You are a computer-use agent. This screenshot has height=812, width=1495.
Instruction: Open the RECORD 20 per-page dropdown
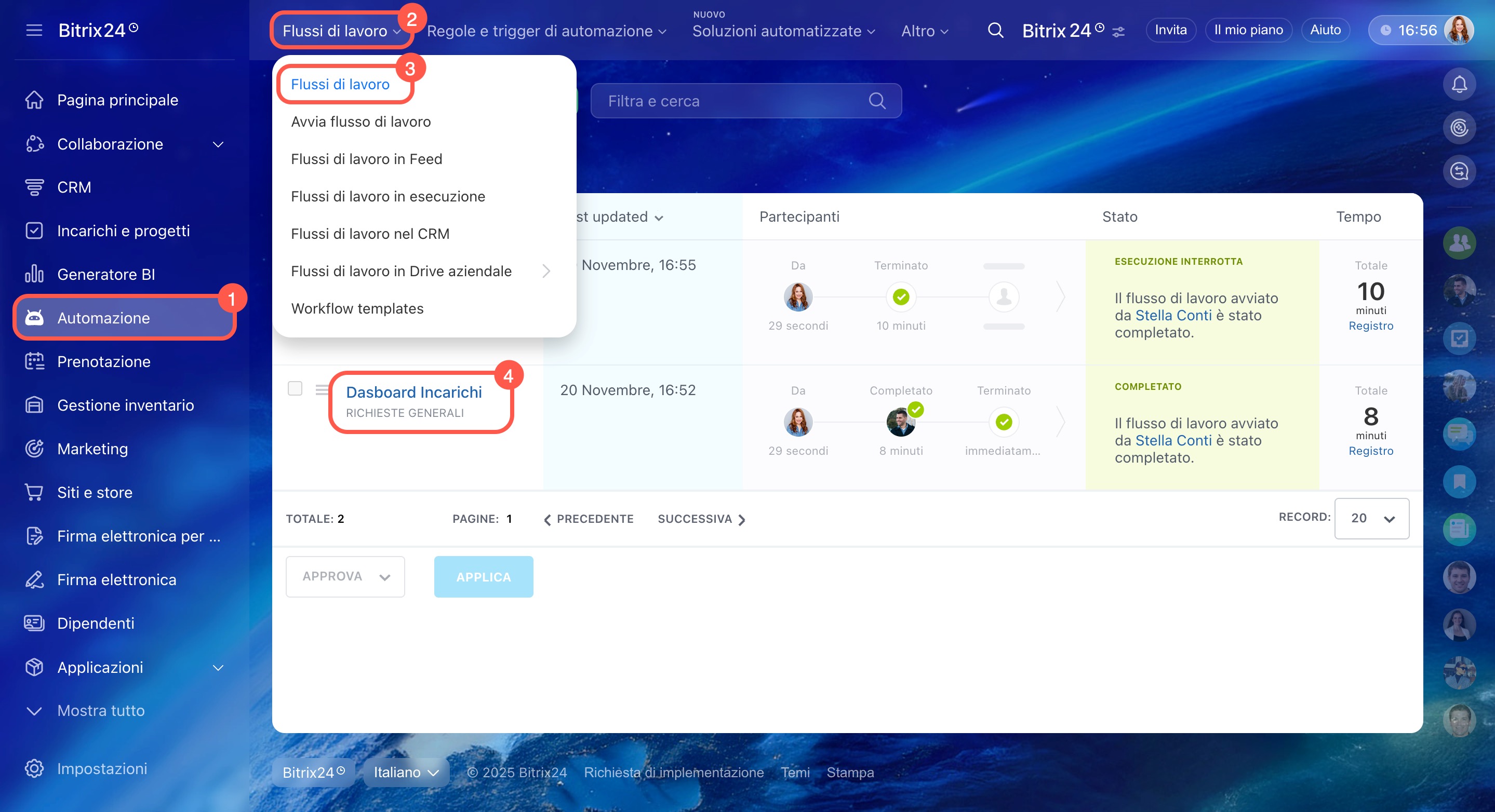(x=1371, y=518)
